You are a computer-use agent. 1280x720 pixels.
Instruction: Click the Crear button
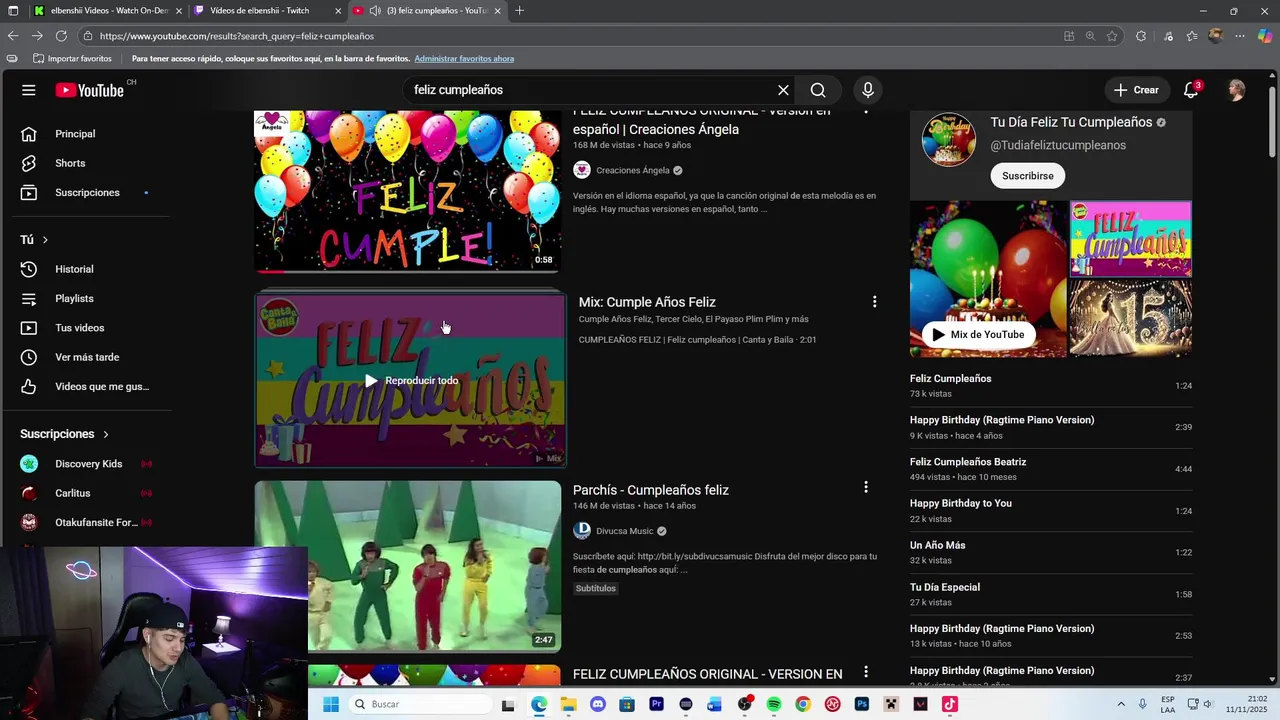pyautogui.click(x=1136, y=90)
